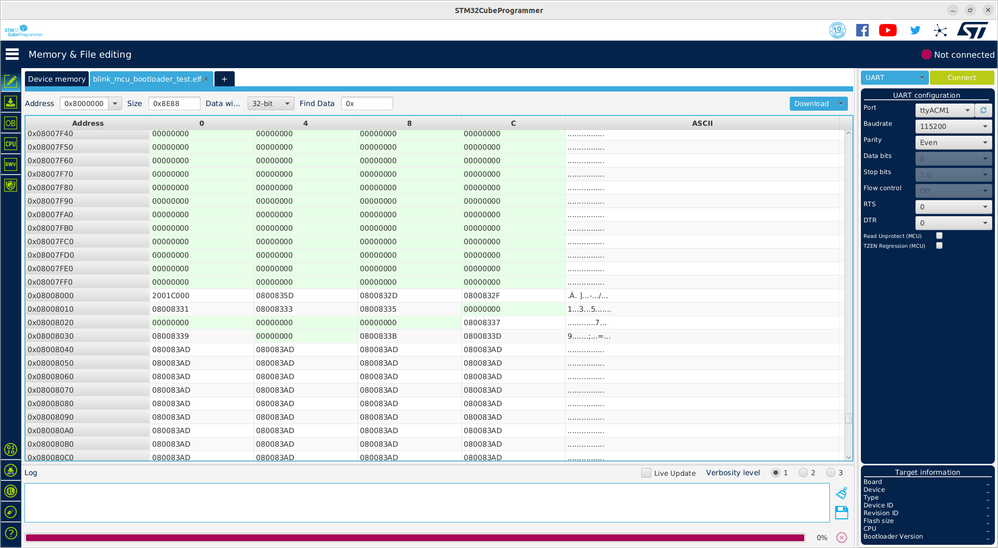998x548 pixels.
Task: Select verbosity level 3
Action: pos(830,473)
